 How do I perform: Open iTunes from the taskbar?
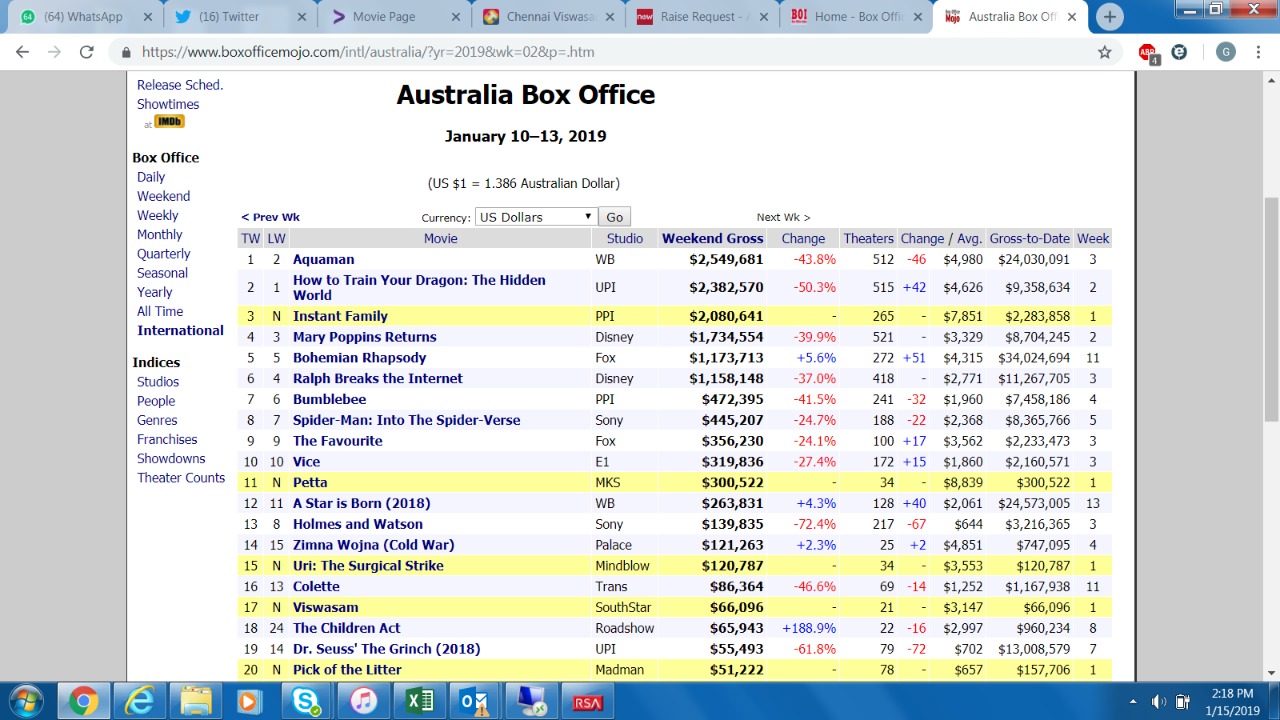point(363,701)
